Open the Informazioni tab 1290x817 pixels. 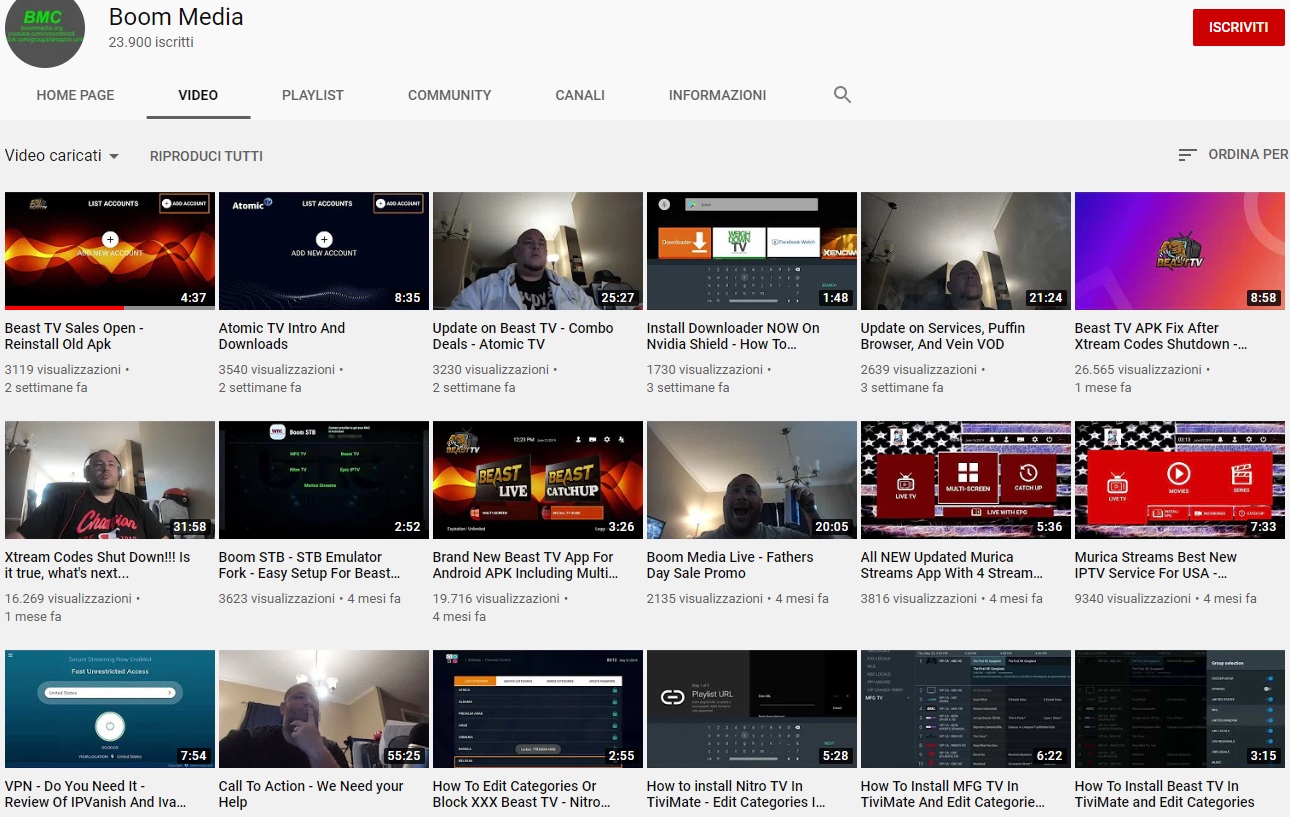(x=717, y=95)
